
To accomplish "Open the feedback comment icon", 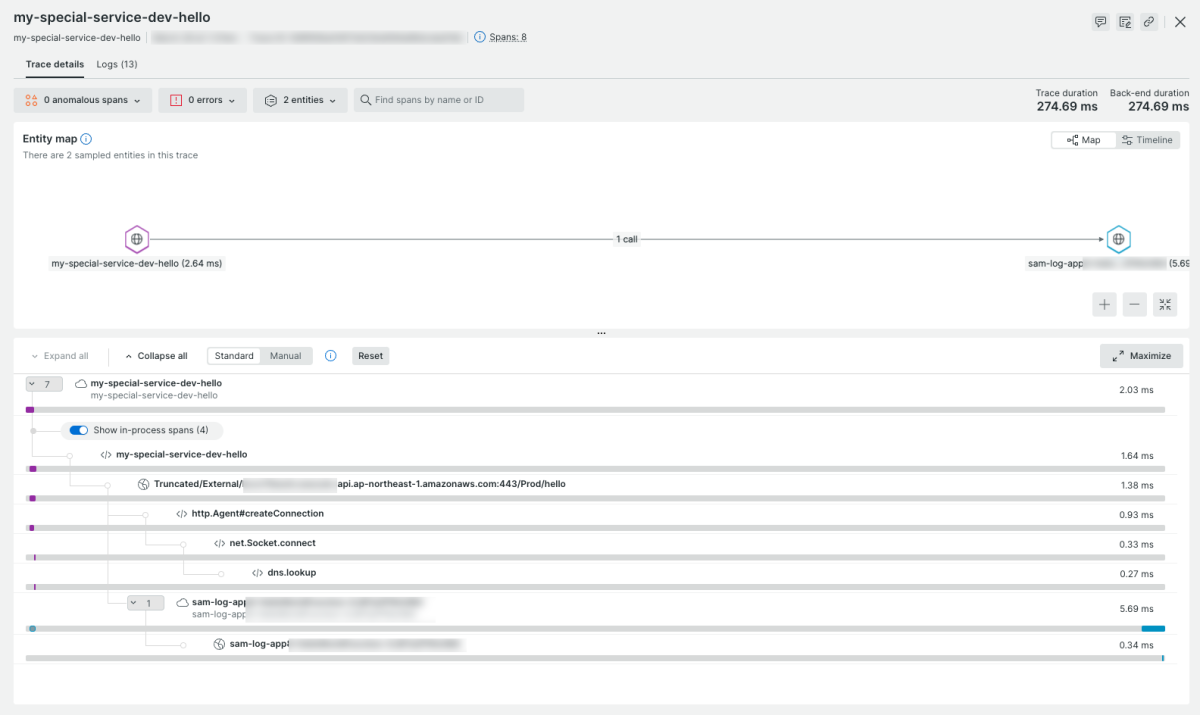I will 1101,22.
